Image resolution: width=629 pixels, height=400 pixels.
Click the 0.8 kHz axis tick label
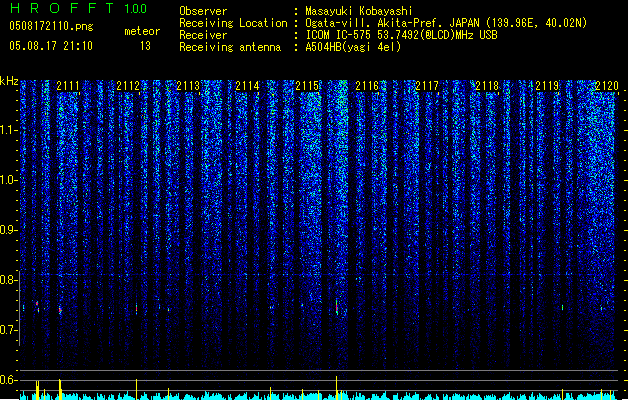click(8, 280)
